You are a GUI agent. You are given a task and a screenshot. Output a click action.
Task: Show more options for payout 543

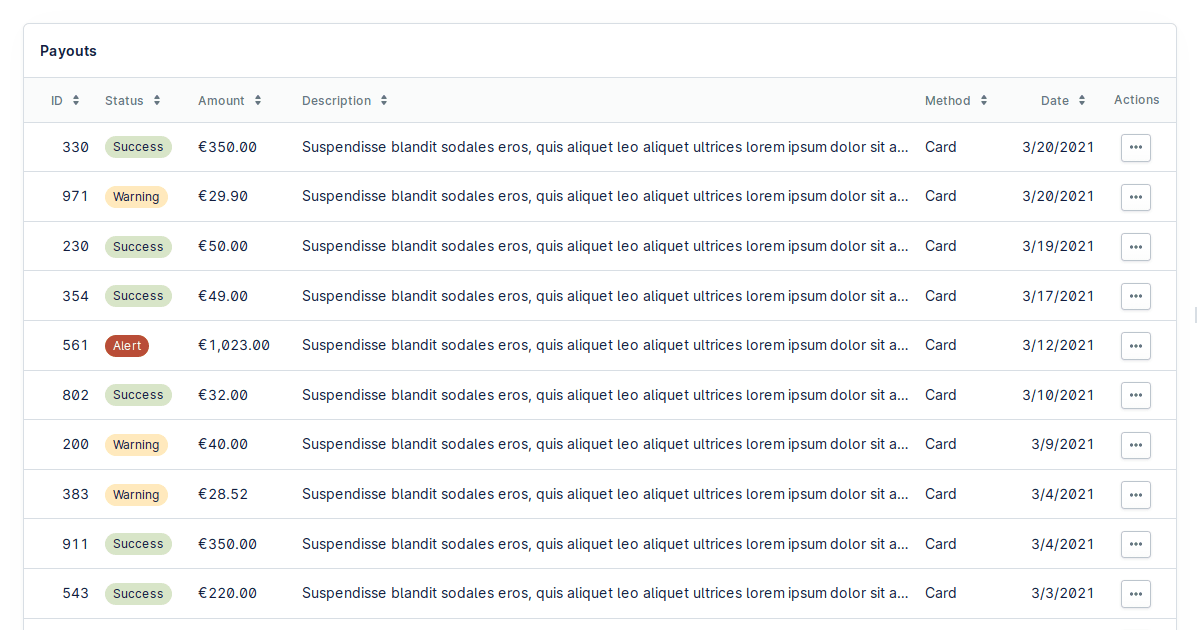[1135, 593]
